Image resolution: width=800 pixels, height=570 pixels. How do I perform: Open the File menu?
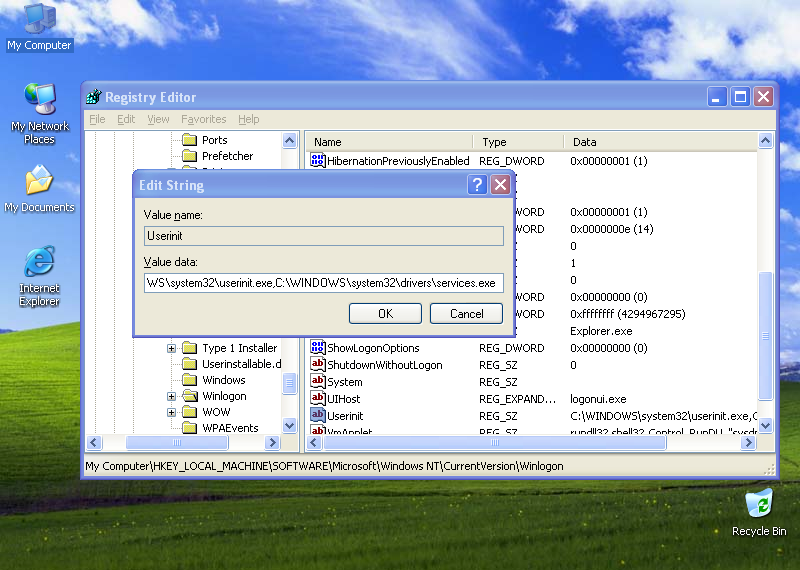(x=97, y=119)
